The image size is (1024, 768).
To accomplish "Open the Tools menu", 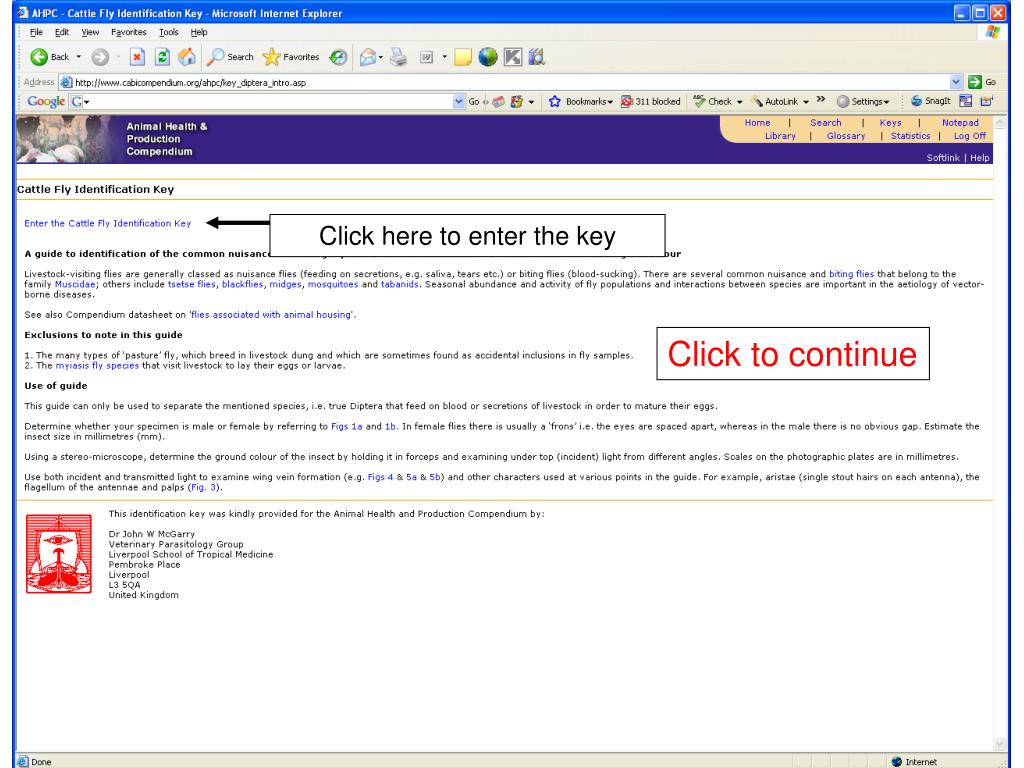I will [x=168, y=32].
